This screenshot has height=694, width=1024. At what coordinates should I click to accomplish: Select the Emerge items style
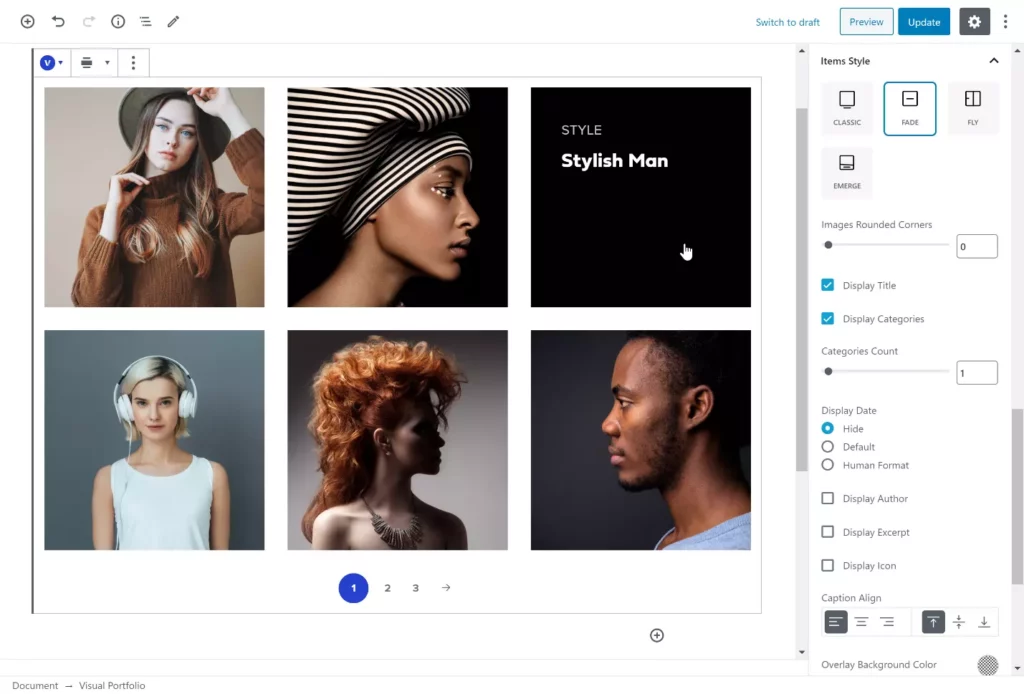tap(847, 172)
